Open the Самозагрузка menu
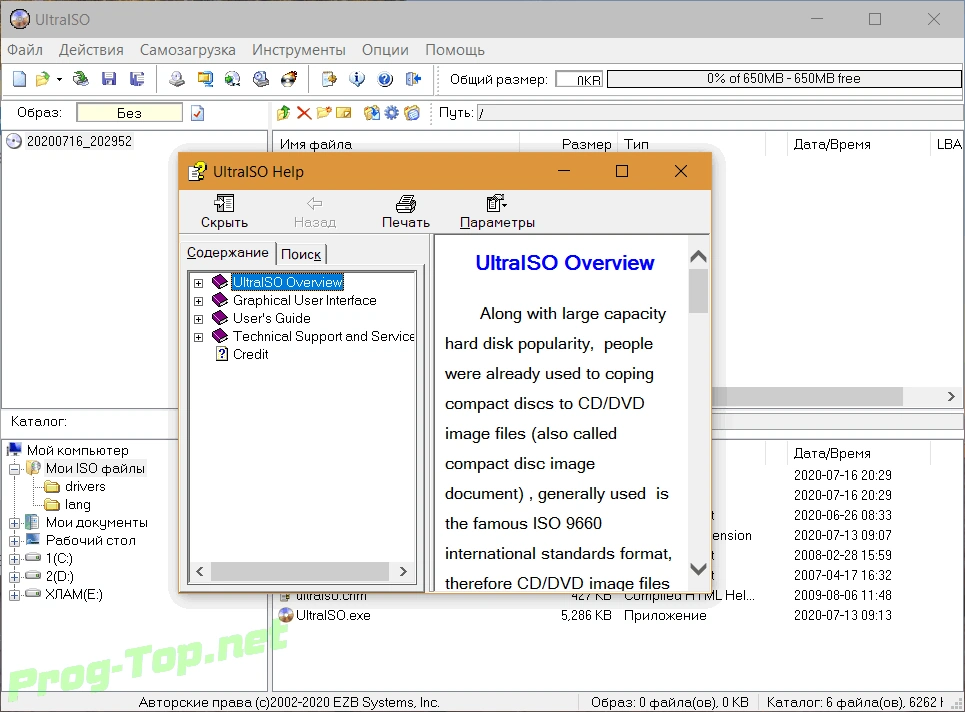Image resolution: width=965 pixels, height=712 pixels. click(x=188, y=50)
